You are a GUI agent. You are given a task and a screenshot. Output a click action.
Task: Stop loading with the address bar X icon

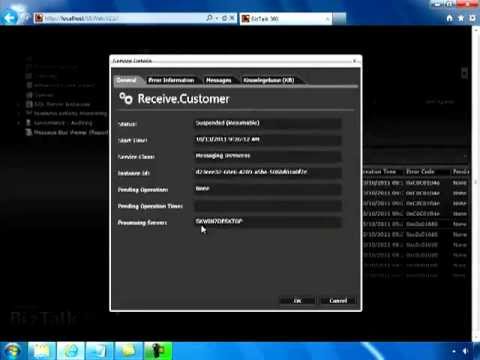point(232,18)
